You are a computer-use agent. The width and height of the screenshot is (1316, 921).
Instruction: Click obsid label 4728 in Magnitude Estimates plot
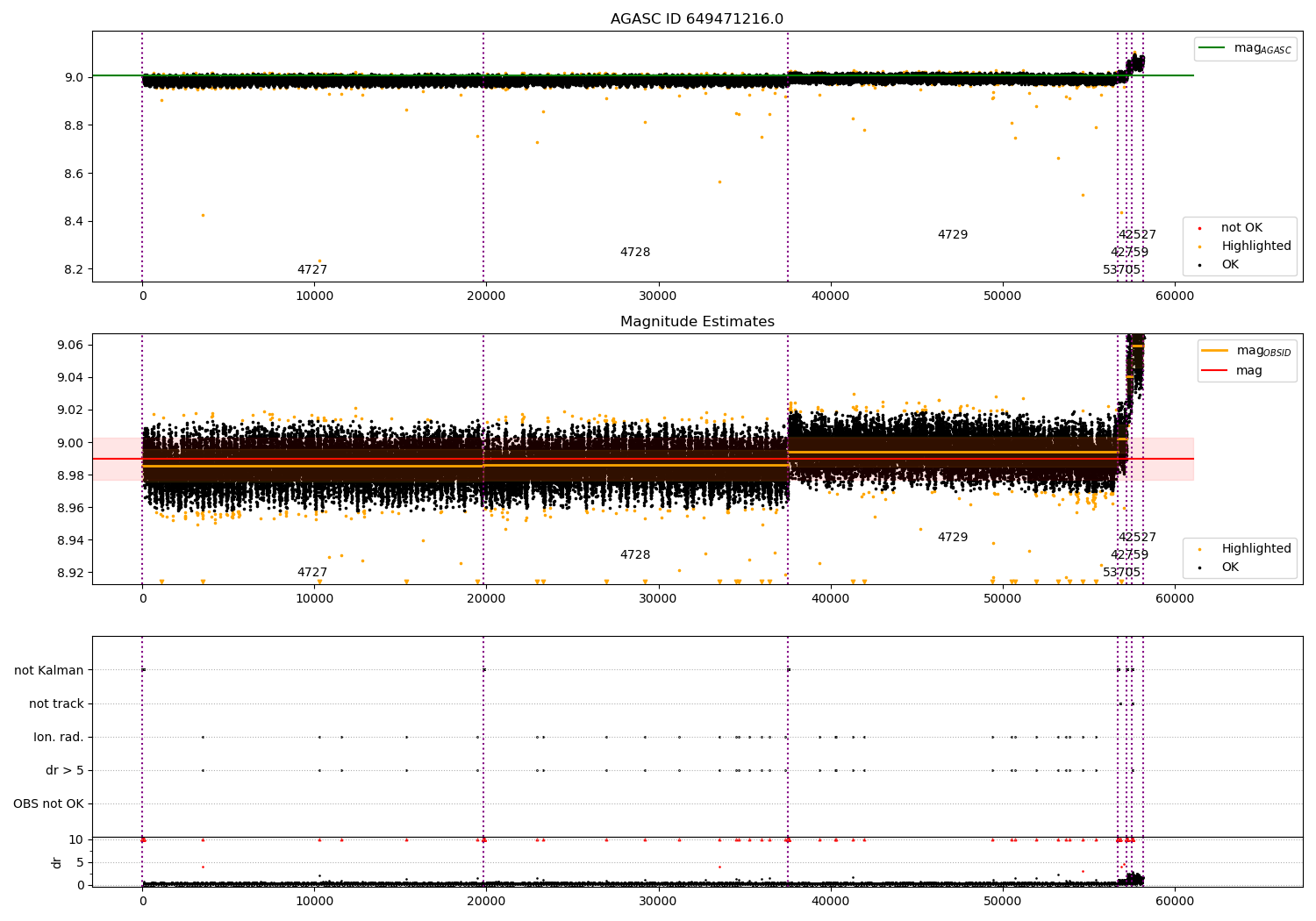[x=635, y=555]
